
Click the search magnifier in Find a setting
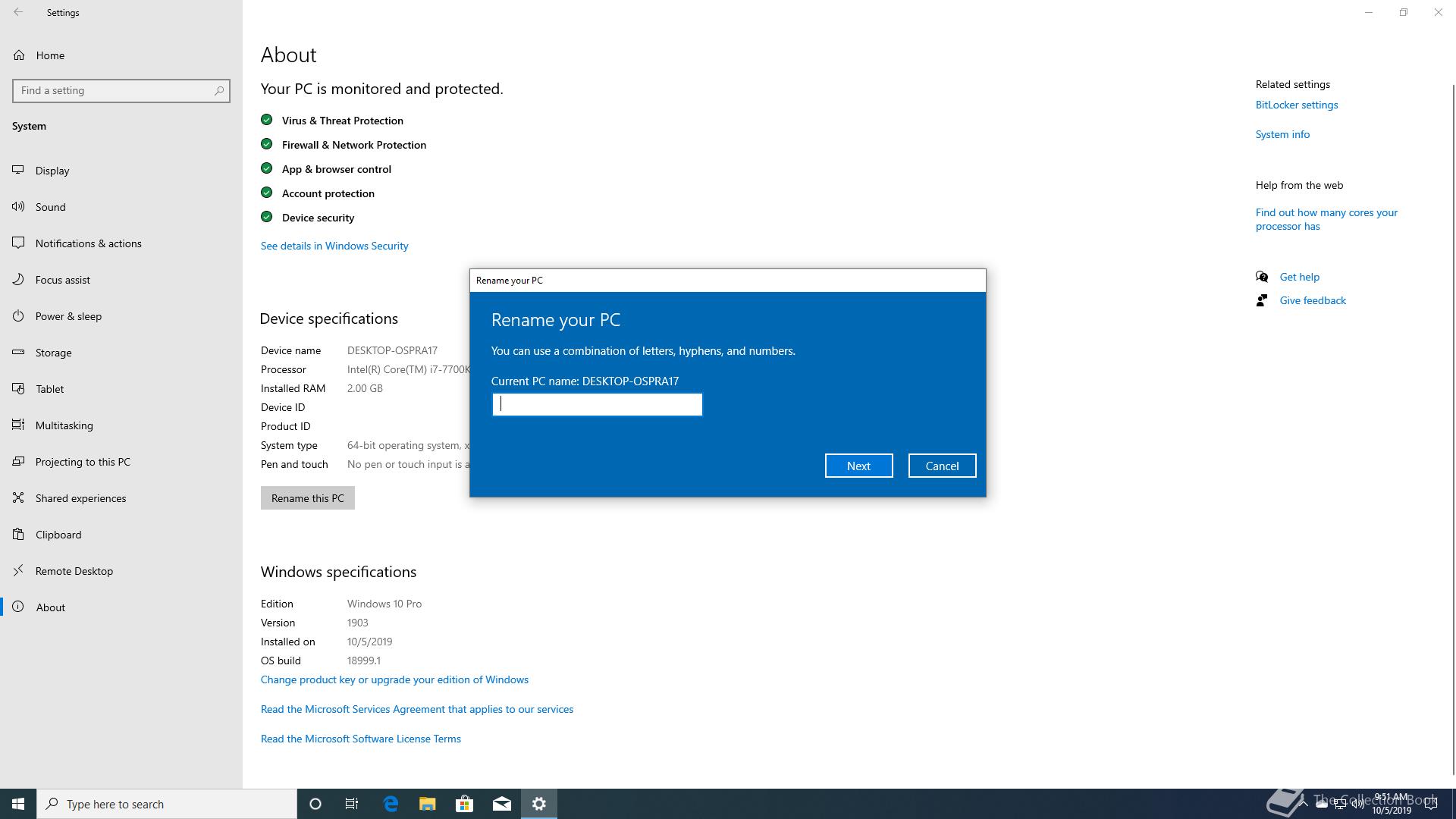219,90
